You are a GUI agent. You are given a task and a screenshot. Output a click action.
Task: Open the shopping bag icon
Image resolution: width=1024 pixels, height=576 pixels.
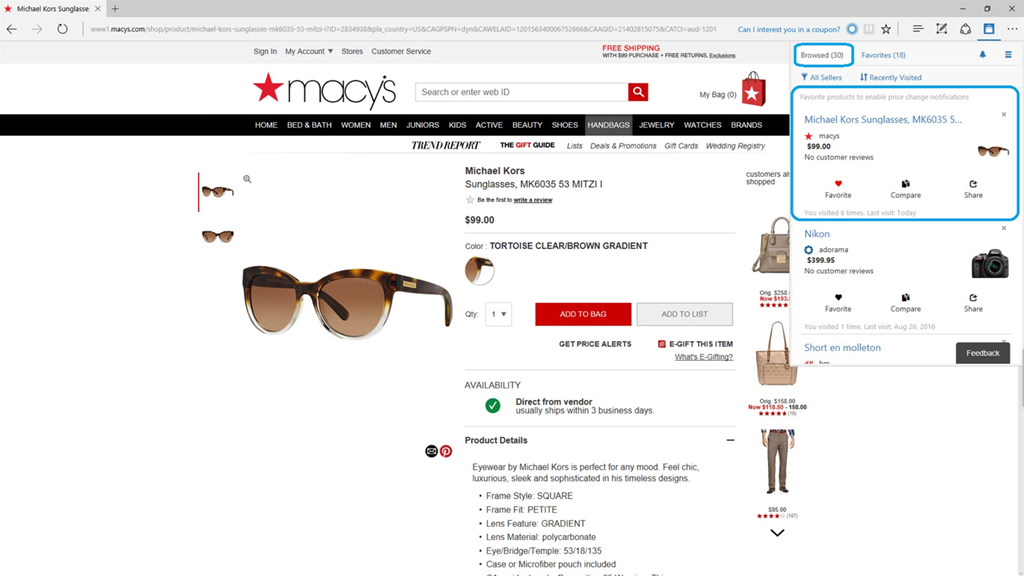[x=753, y=89]
